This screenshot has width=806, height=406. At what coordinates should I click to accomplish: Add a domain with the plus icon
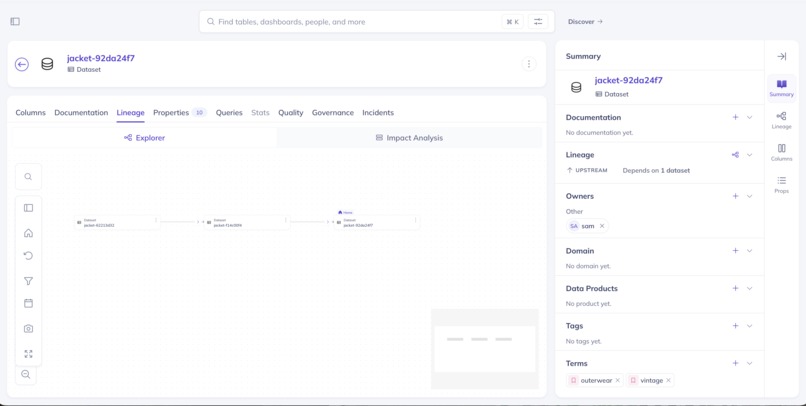pyautogui.click(x=735, y=251)
